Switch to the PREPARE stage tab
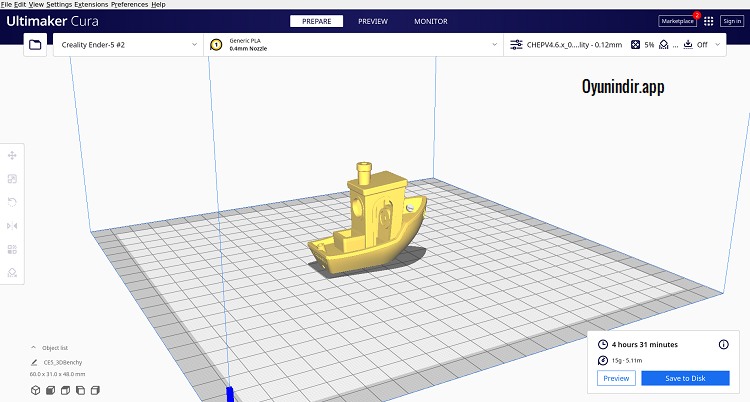 click(x=317, y=21)
